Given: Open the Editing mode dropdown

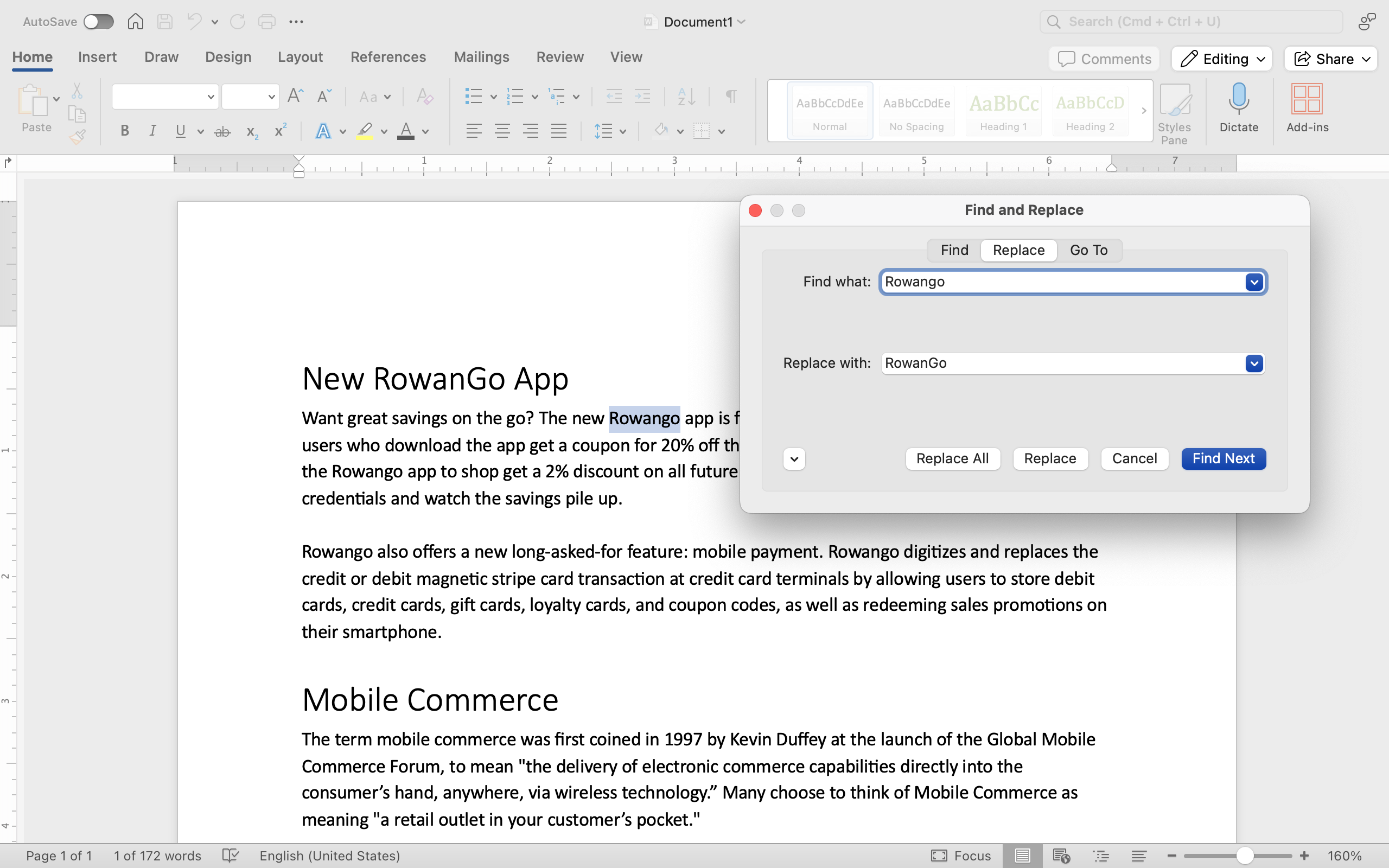Looking at the screenshot, I should (x=1222, y=59).
